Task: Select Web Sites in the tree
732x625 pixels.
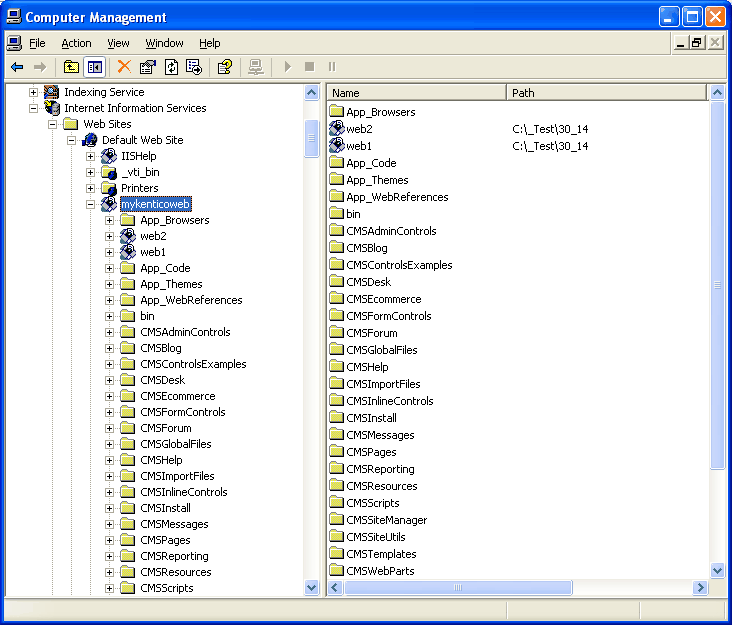Action: [107, 124]
